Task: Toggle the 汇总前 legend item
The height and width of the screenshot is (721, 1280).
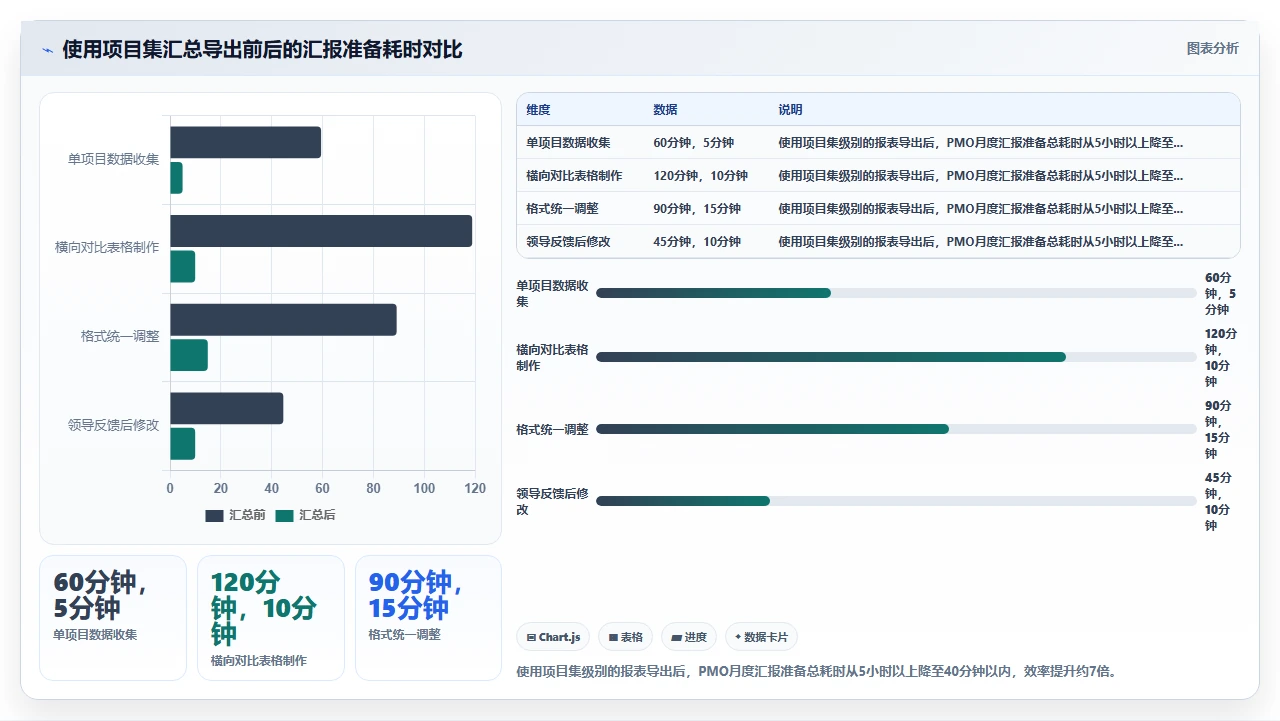Action: [235, 515]
